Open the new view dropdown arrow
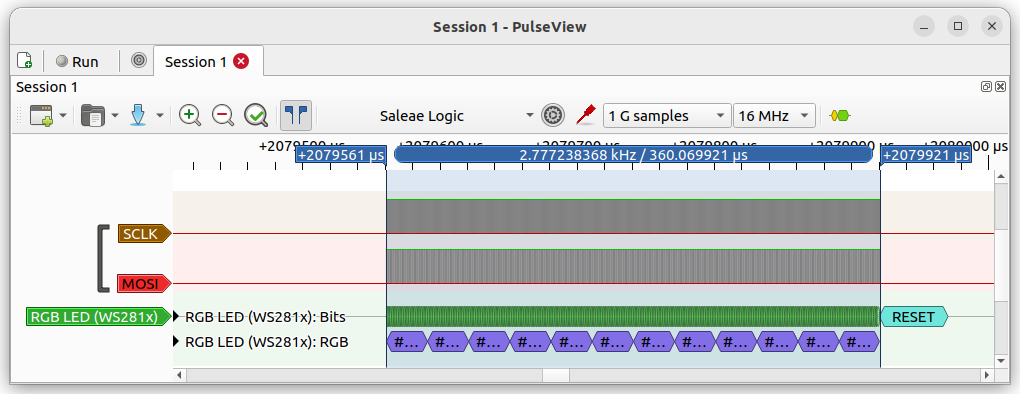This screenshot has height=394, width=1020. pos(63,116)
